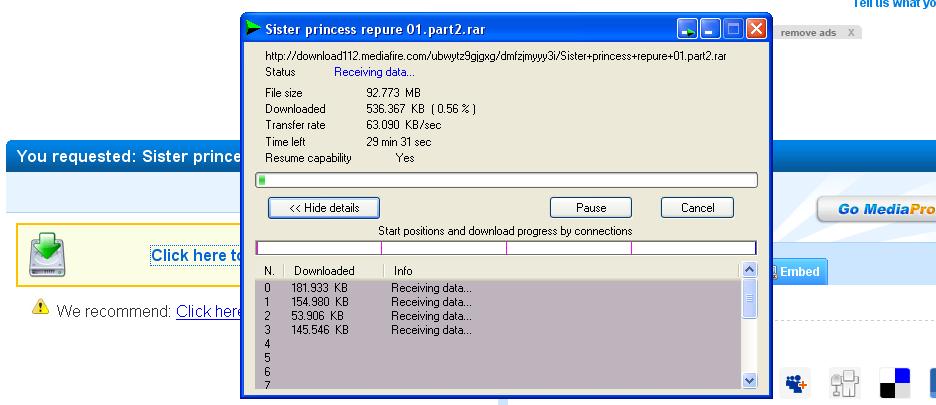Image resolution: width=936 pixels, height=405 pixels.
Task: Click the green download drive icon
Action: 47,254
